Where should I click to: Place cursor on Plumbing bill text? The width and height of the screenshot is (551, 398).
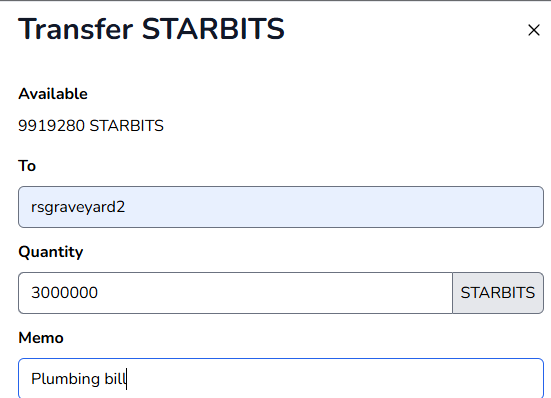(79, 379)
